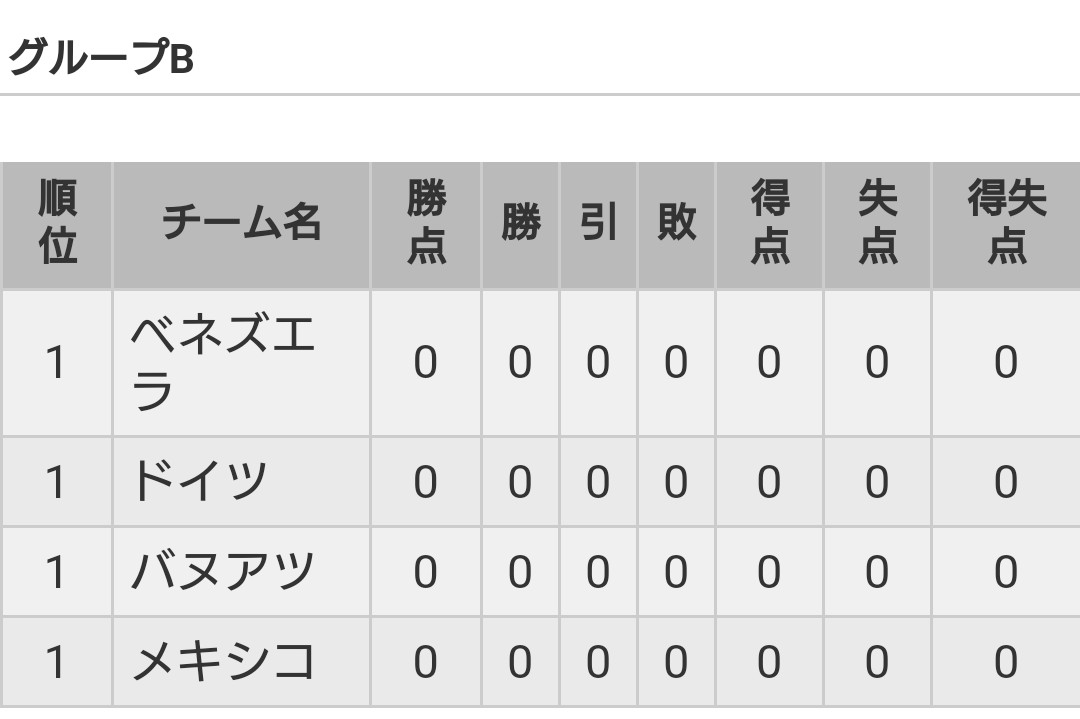Click the single-character 勝 wins column header
The width and height of the screenshot is (1080, 719).
pos(521,222)
